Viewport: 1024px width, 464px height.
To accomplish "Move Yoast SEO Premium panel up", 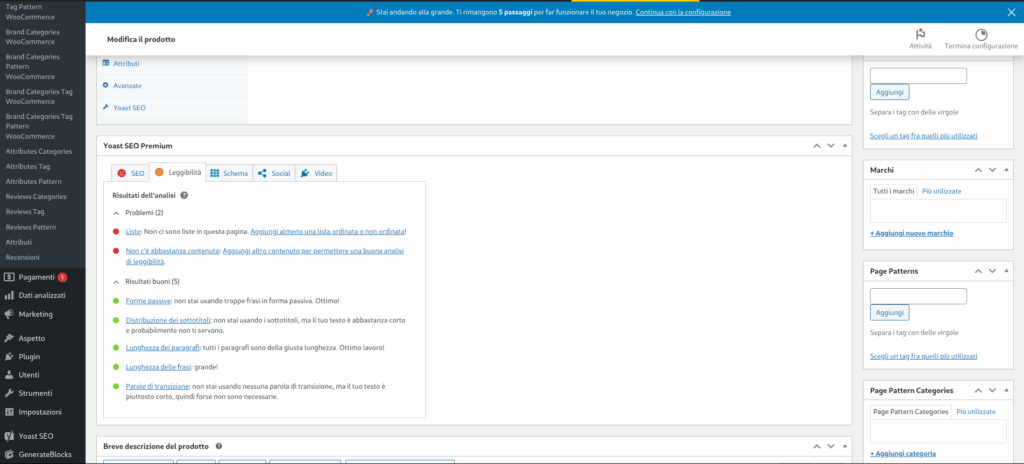I will tap(816, 146).
